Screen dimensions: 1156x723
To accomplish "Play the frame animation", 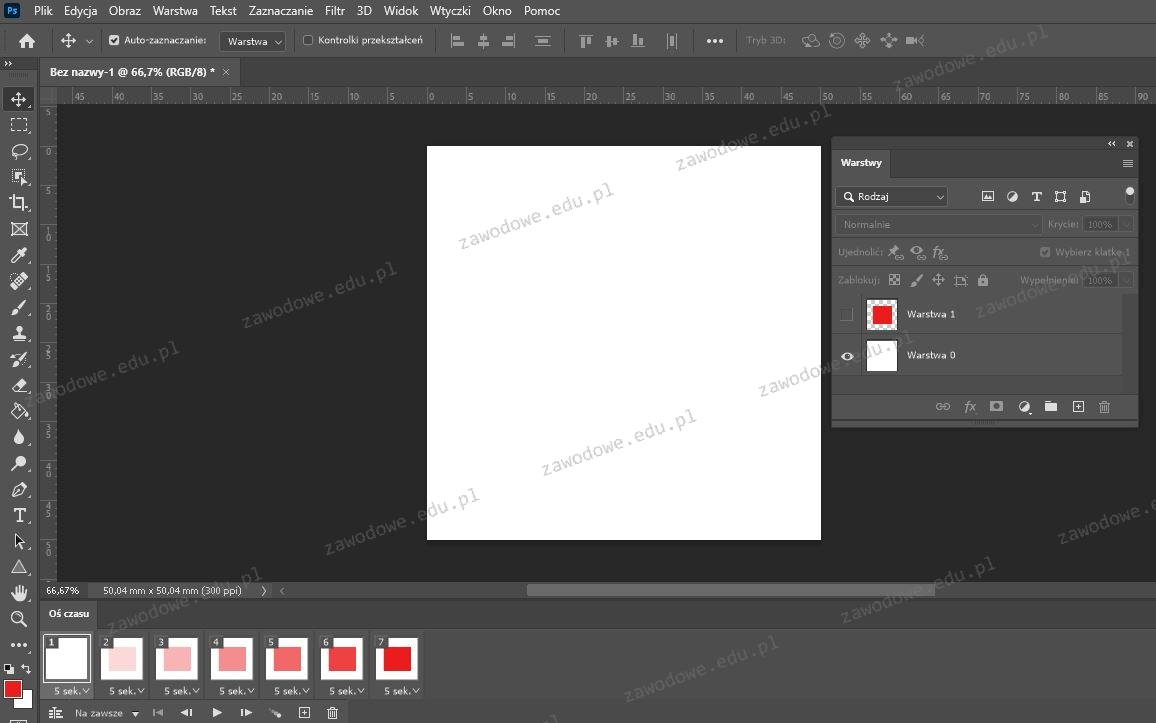I will tap(217, 713).
